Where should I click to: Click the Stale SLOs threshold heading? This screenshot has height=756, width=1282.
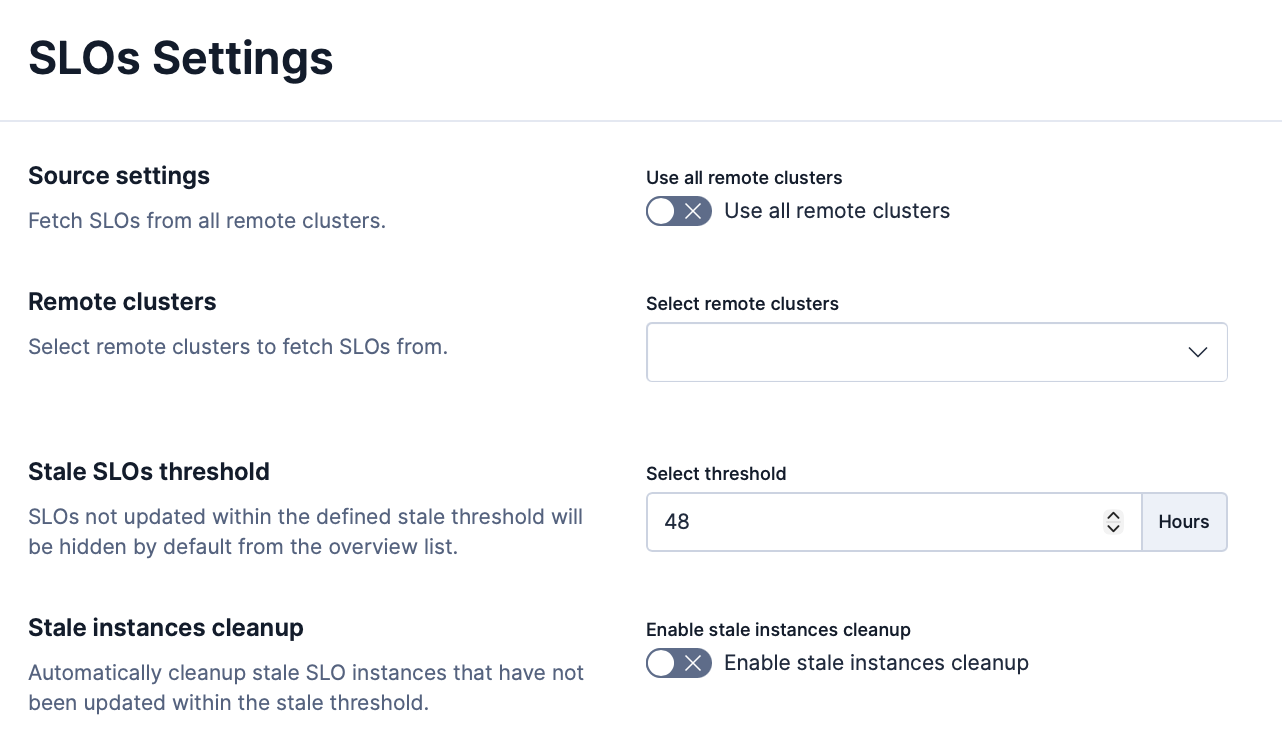(x=150, y=471)
